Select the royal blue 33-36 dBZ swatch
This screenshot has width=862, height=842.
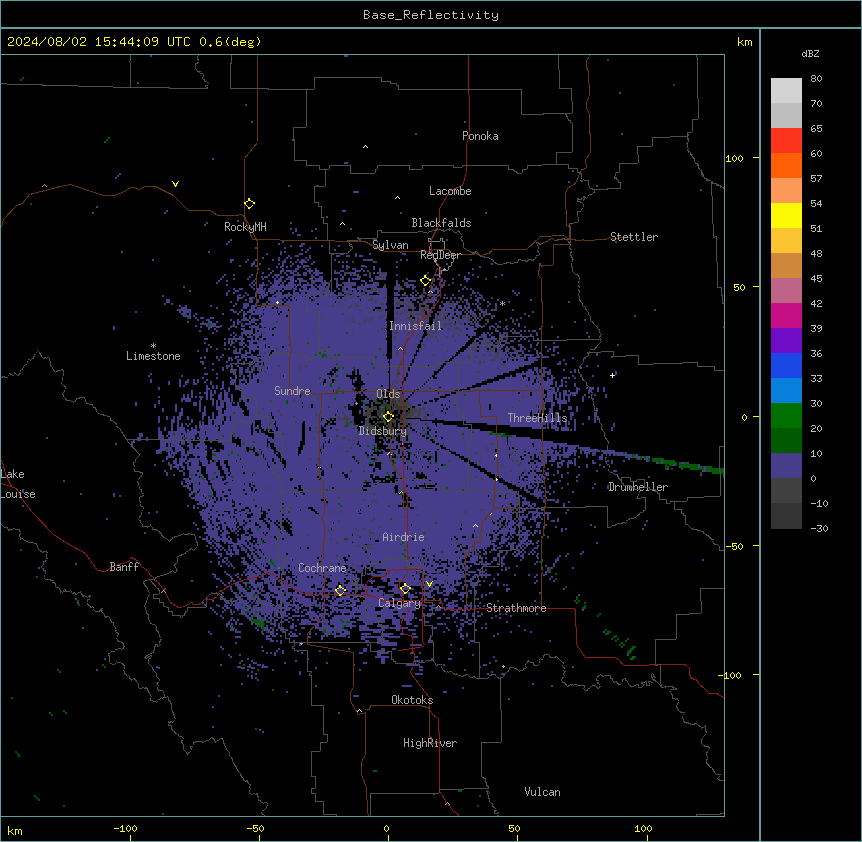[x=786, y=365]
